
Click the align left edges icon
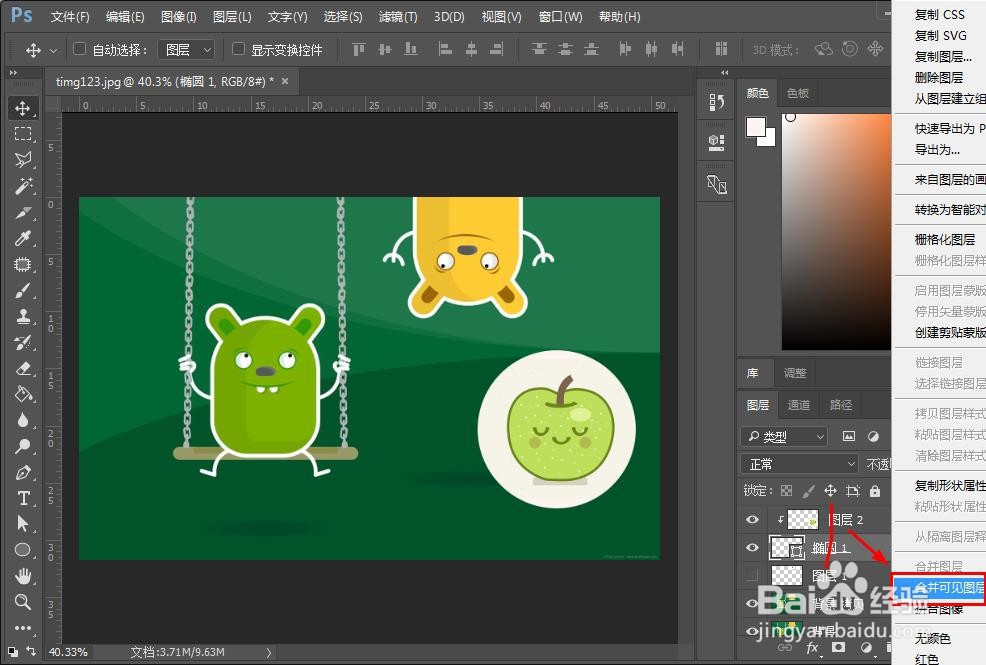click(x=445, y=49)
